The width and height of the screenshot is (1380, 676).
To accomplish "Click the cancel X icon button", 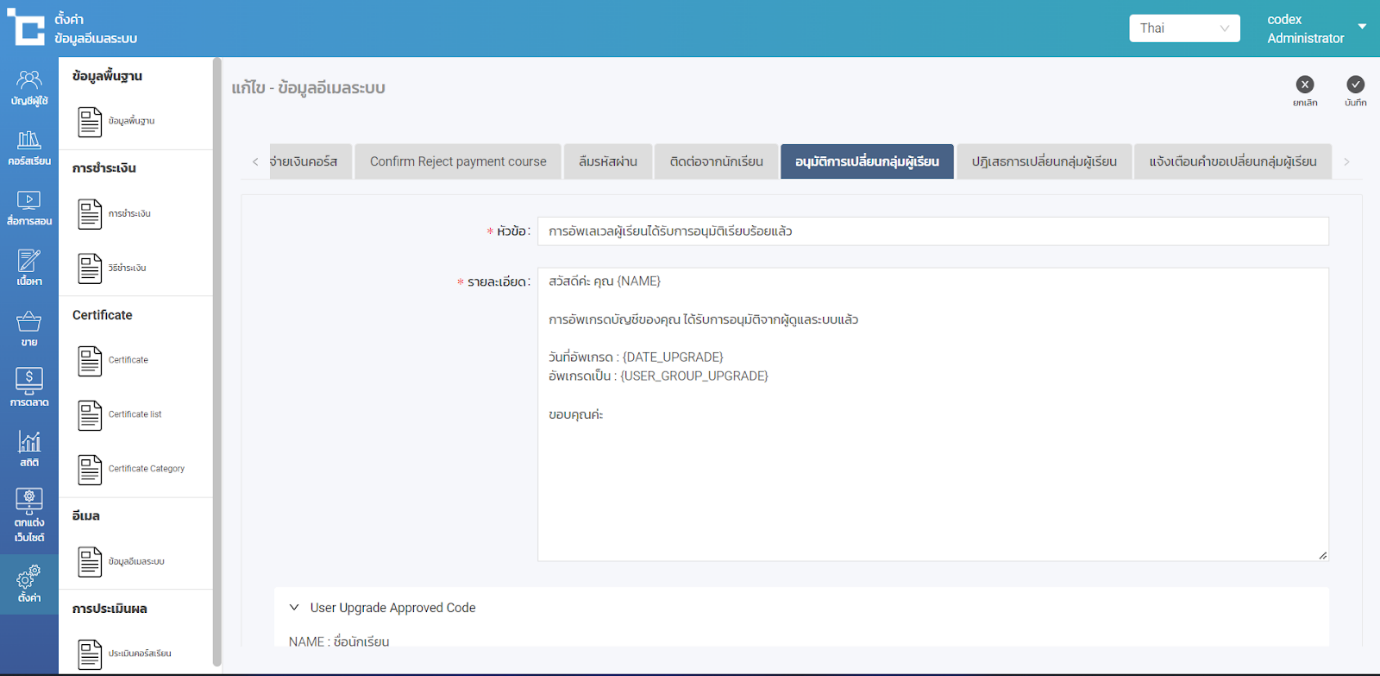I will click(1304, 85).
